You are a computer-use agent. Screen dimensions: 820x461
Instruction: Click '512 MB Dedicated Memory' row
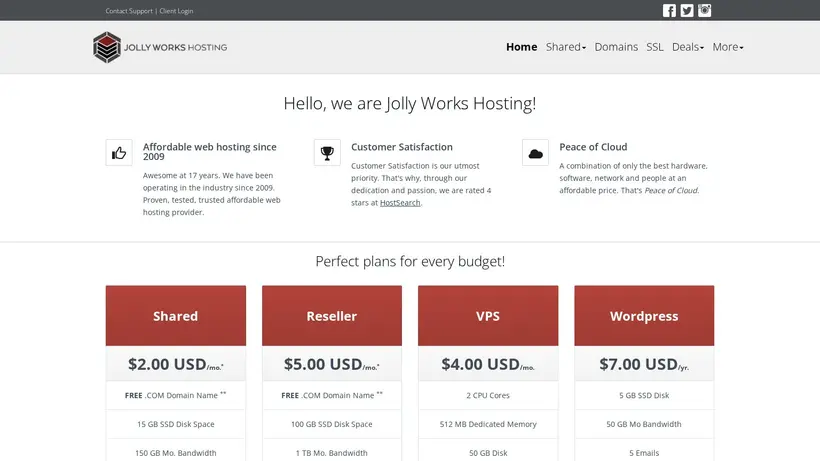coord(488,424)
